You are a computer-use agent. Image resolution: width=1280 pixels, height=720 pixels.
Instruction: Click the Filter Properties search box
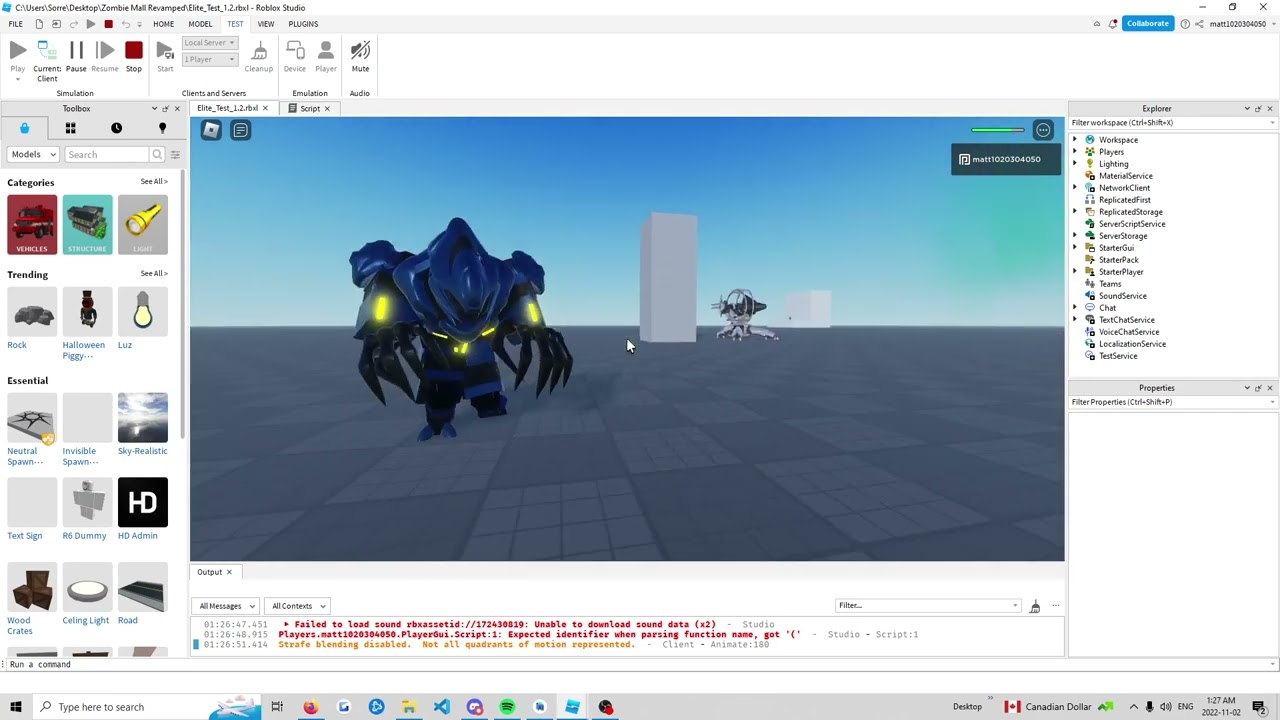click(1173, 402)
